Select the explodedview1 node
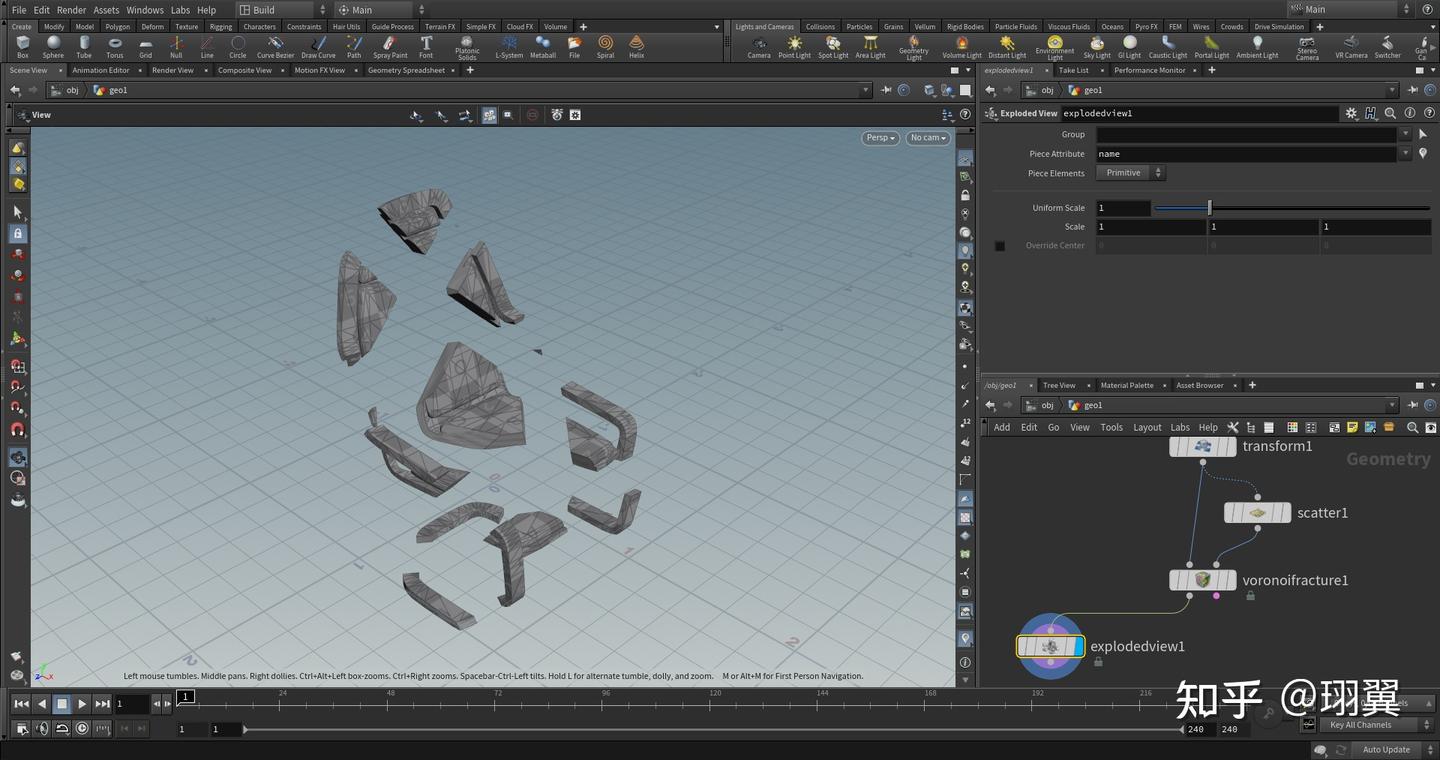Screen dimensions: 1440x760 coord(1050,647)
